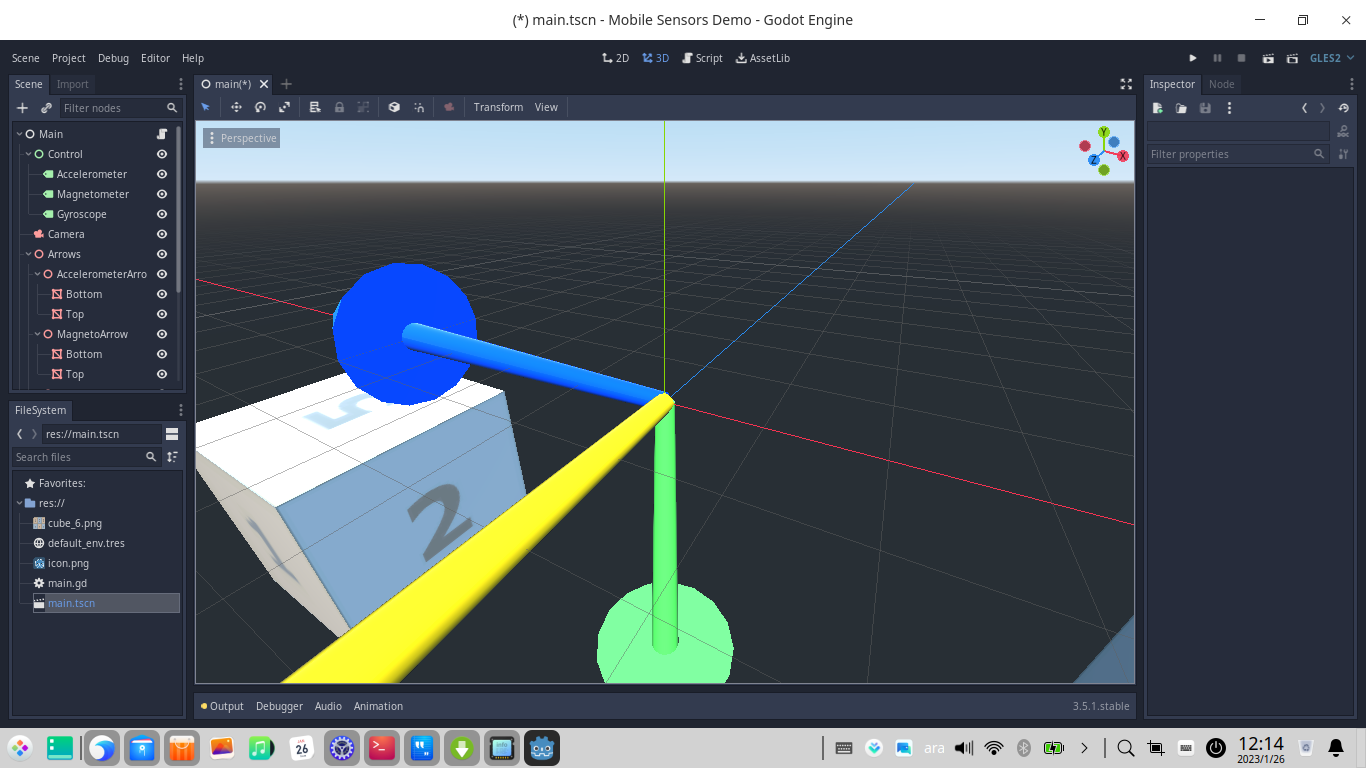Open the Transform menu in viewport toolbar
The width and height of the screenshot is (1366, 768).
[x=498, y=107]
